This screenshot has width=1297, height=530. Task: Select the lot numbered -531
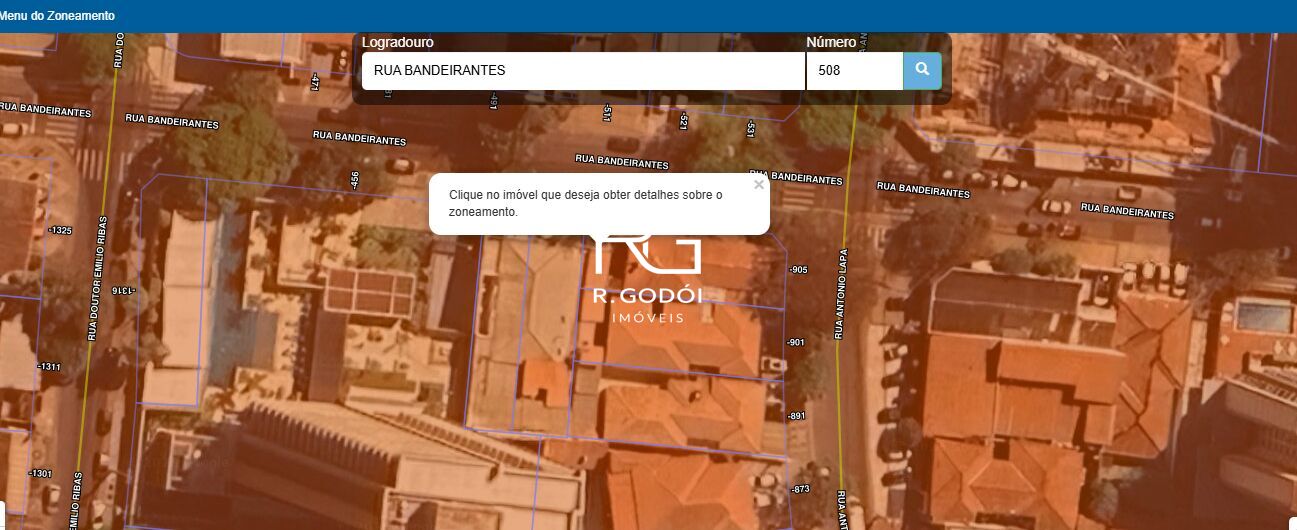(x=750, y=128)
